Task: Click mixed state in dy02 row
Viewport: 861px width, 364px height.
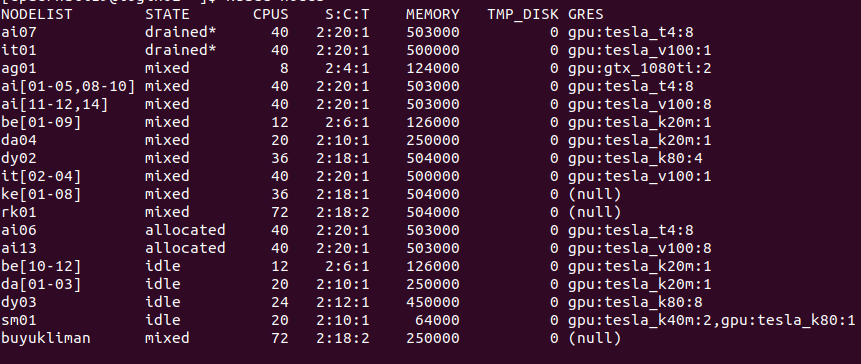Action: [167, 159]
